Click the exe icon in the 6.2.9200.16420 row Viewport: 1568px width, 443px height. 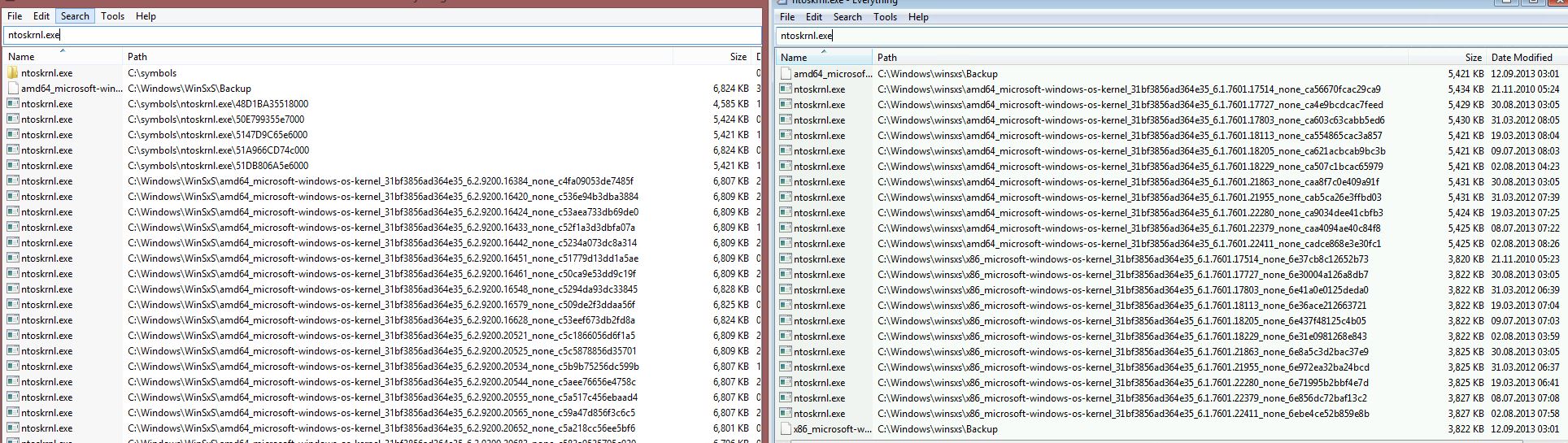[13, 197]
